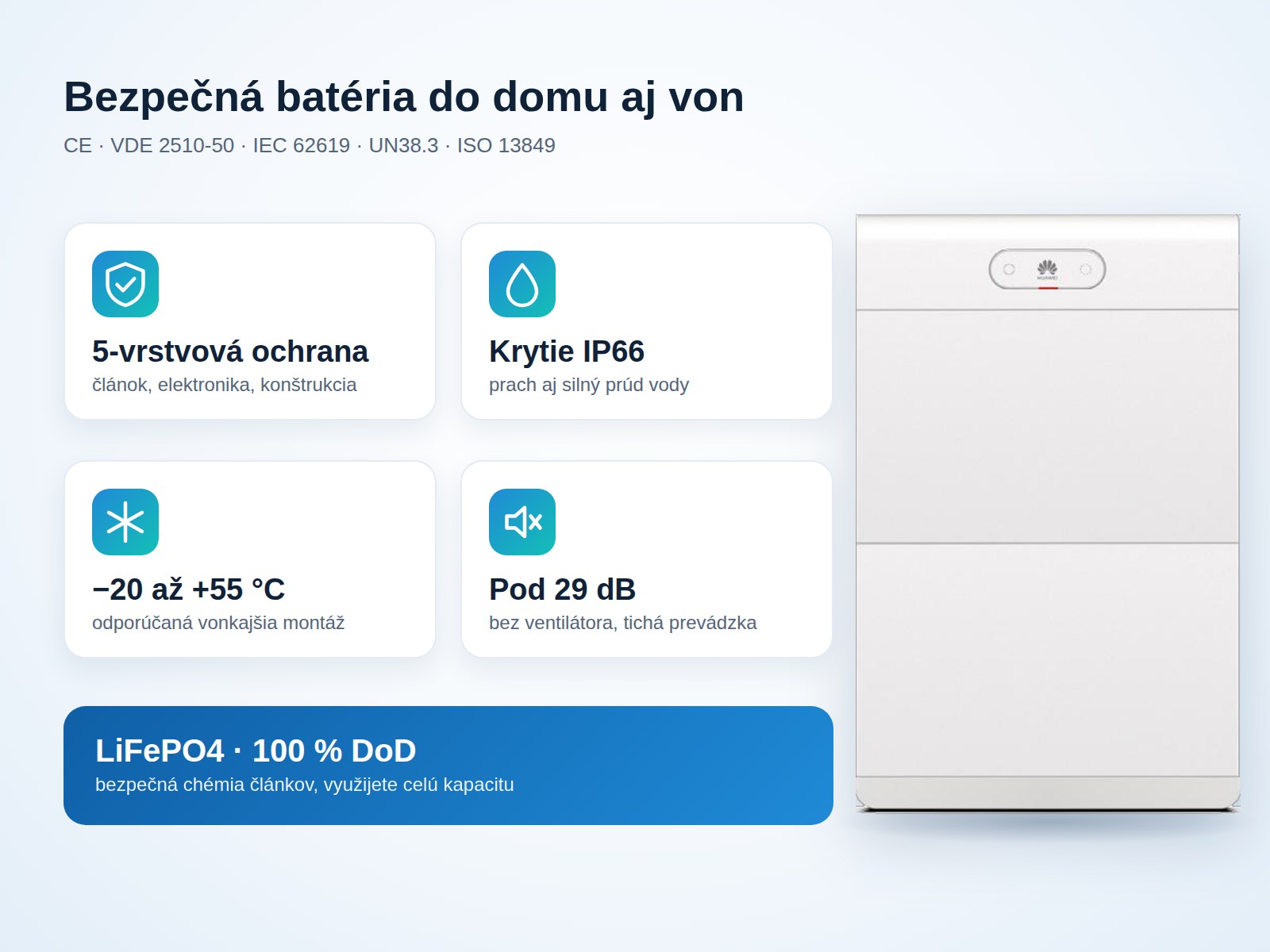This screenshot has width=1270, height=952.
Task: Click 'odporúčaná vonkajšia montáž' description
Action: point(218,623)
